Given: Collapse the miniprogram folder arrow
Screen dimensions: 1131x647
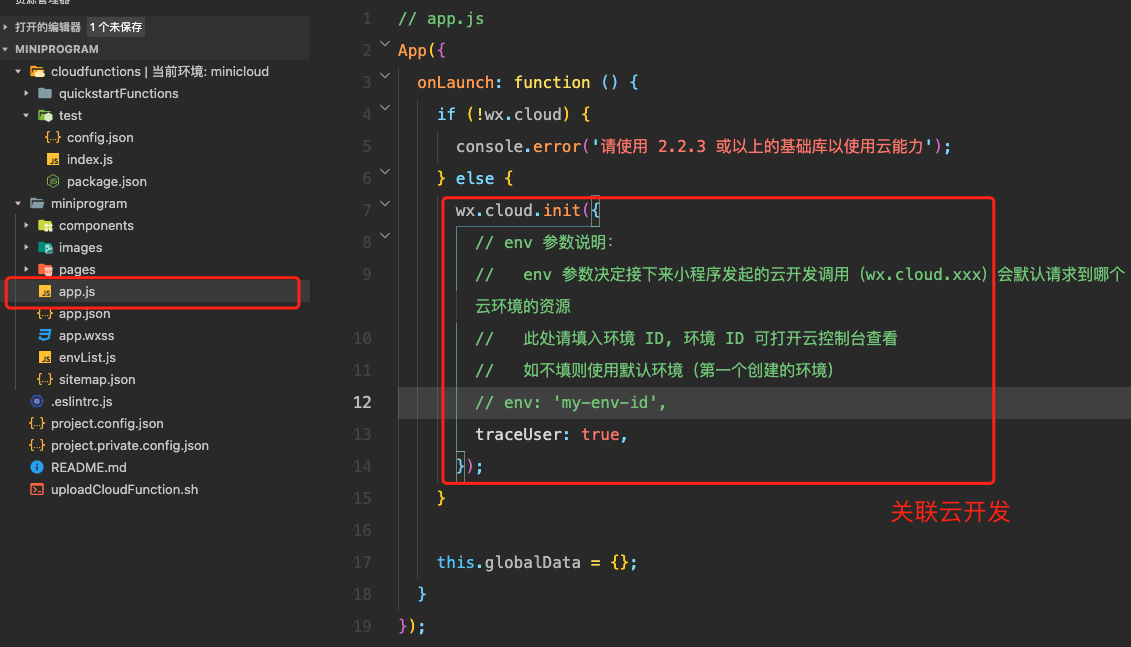Looking at the screenshot, I should click(18, 203).
